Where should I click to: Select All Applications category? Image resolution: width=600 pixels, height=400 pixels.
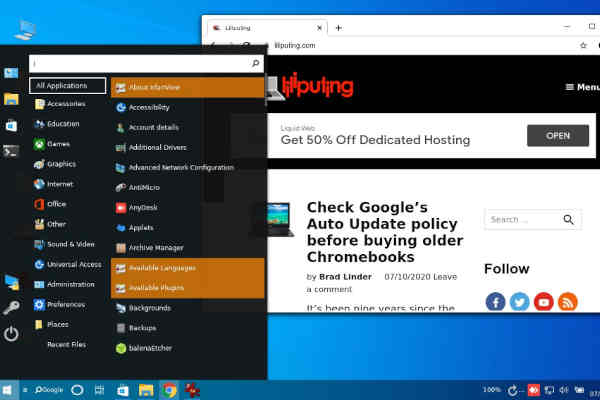tap(67, 86)
